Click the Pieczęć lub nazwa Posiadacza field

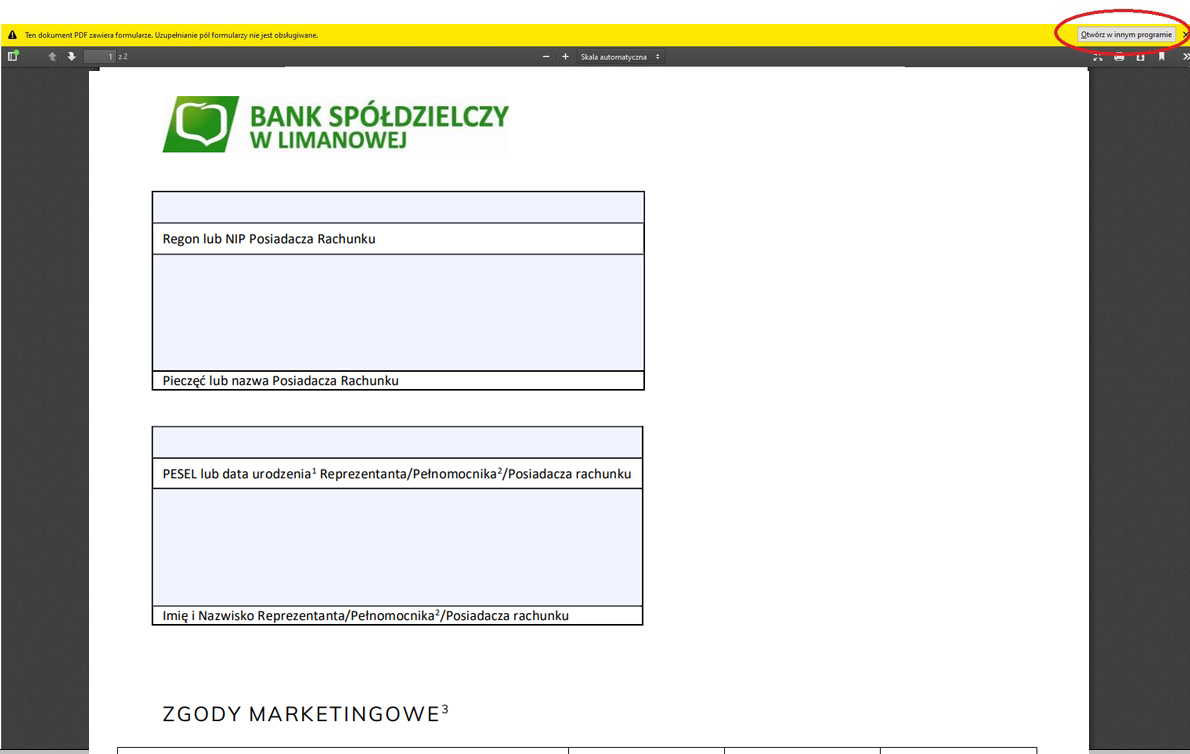398,312
